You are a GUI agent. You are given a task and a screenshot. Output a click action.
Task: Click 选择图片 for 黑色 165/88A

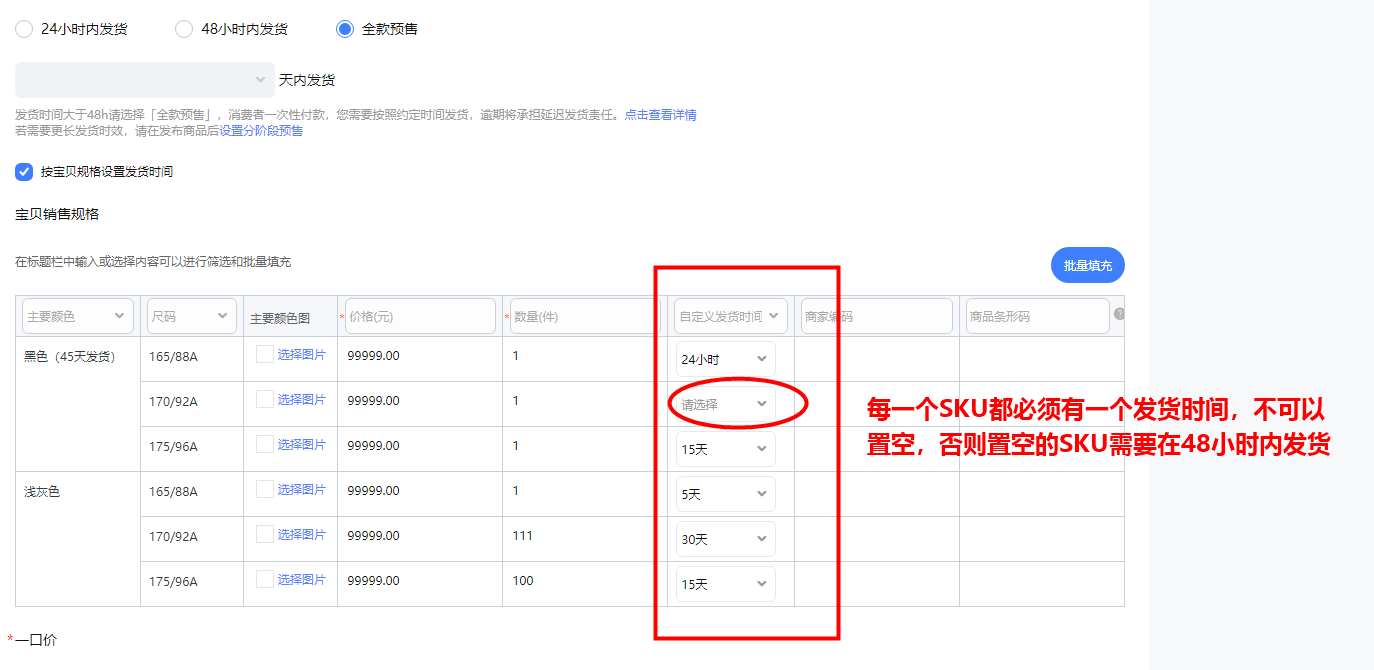pos(302,354)
